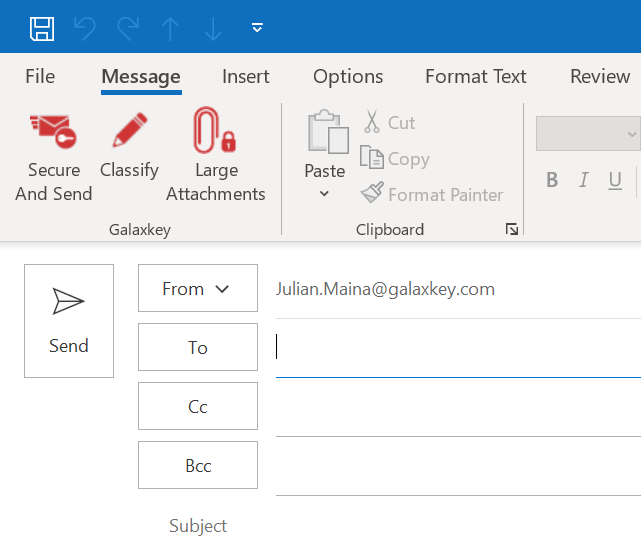Screen dimensions: 641x550
Task: Switch to the Insert tab
Action: click(246, 77)
